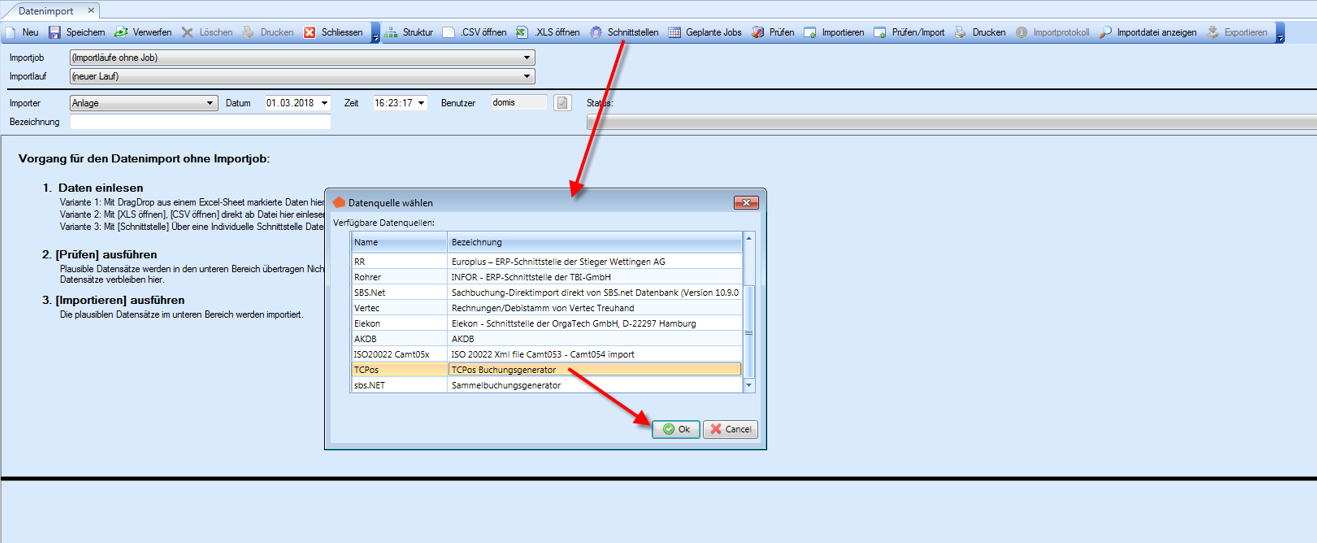1317x543 pixels.
Task: Open the Importprotokoll log
Action: [x=1052, y=32]
